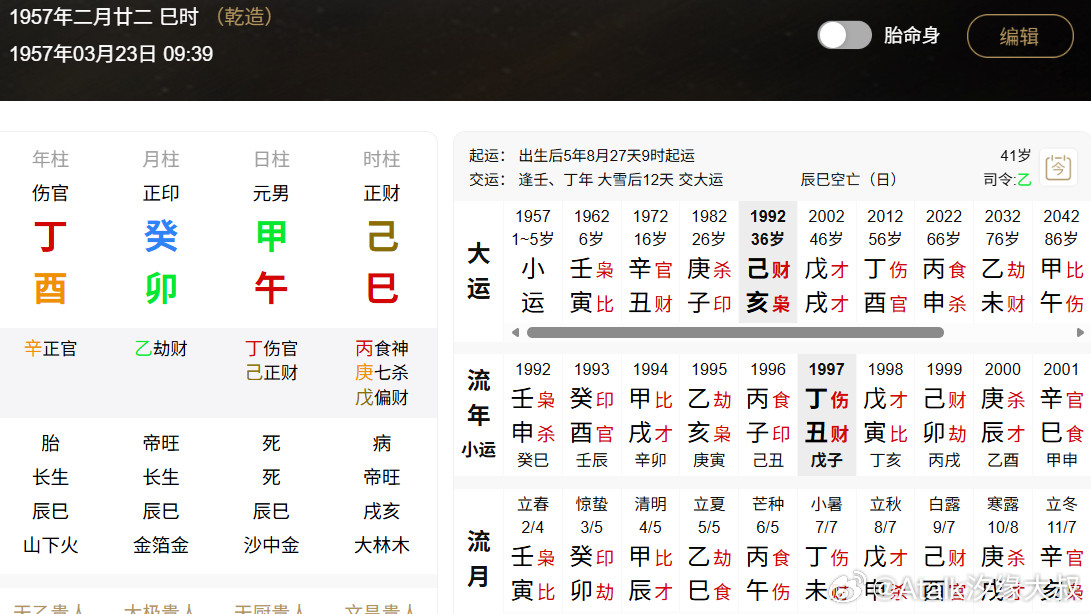
Task: Click the 丙食神 hidden stem
Action: pyautogui.click(x=382, y=348)
